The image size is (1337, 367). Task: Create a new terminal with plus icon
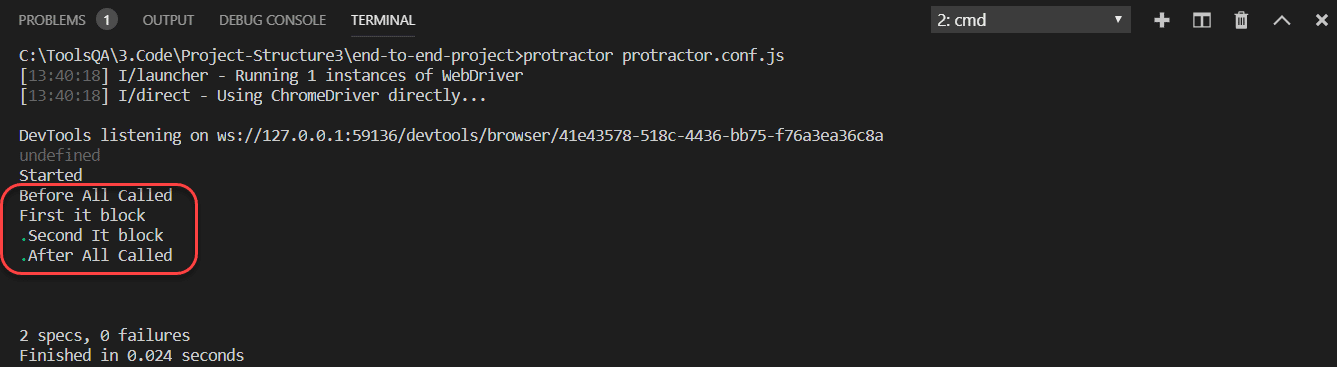pyautogui.click(x=1162, y=20)
